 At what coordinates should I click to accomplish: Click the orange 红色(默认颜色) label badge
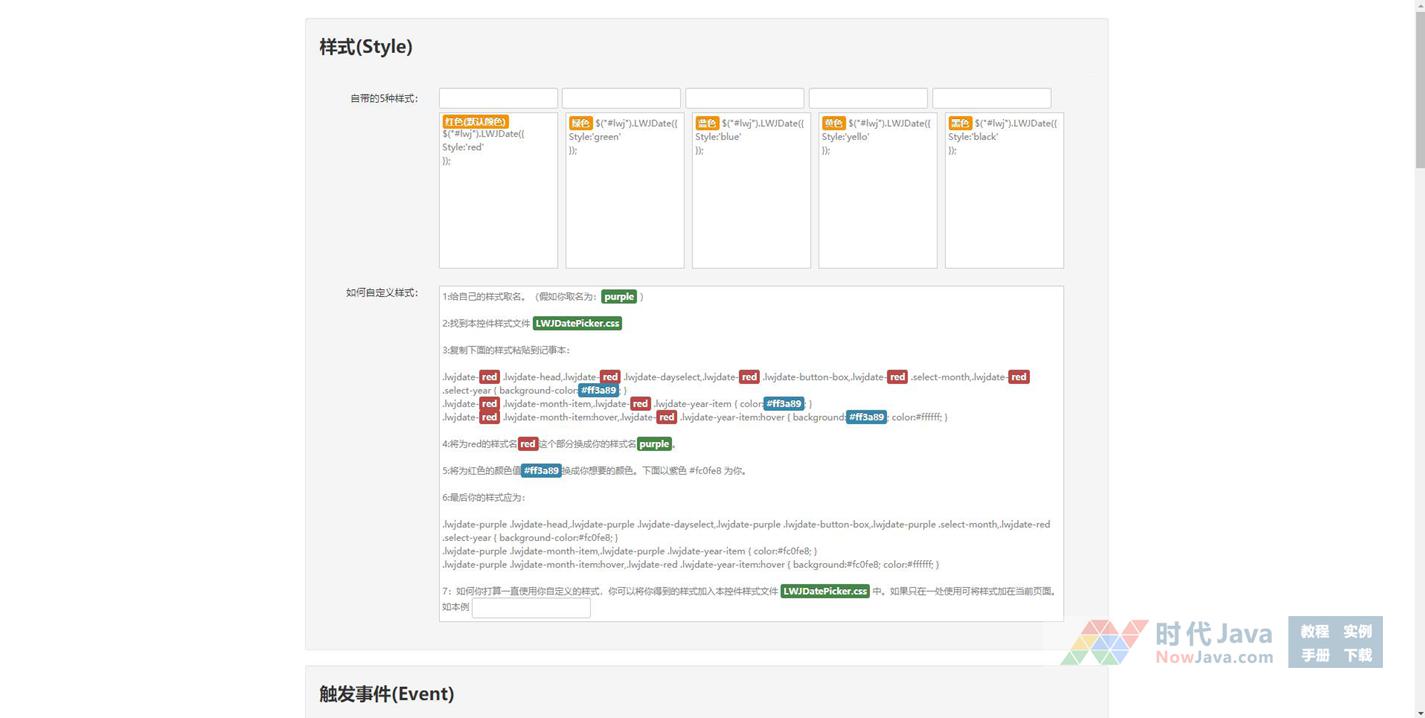475,122
